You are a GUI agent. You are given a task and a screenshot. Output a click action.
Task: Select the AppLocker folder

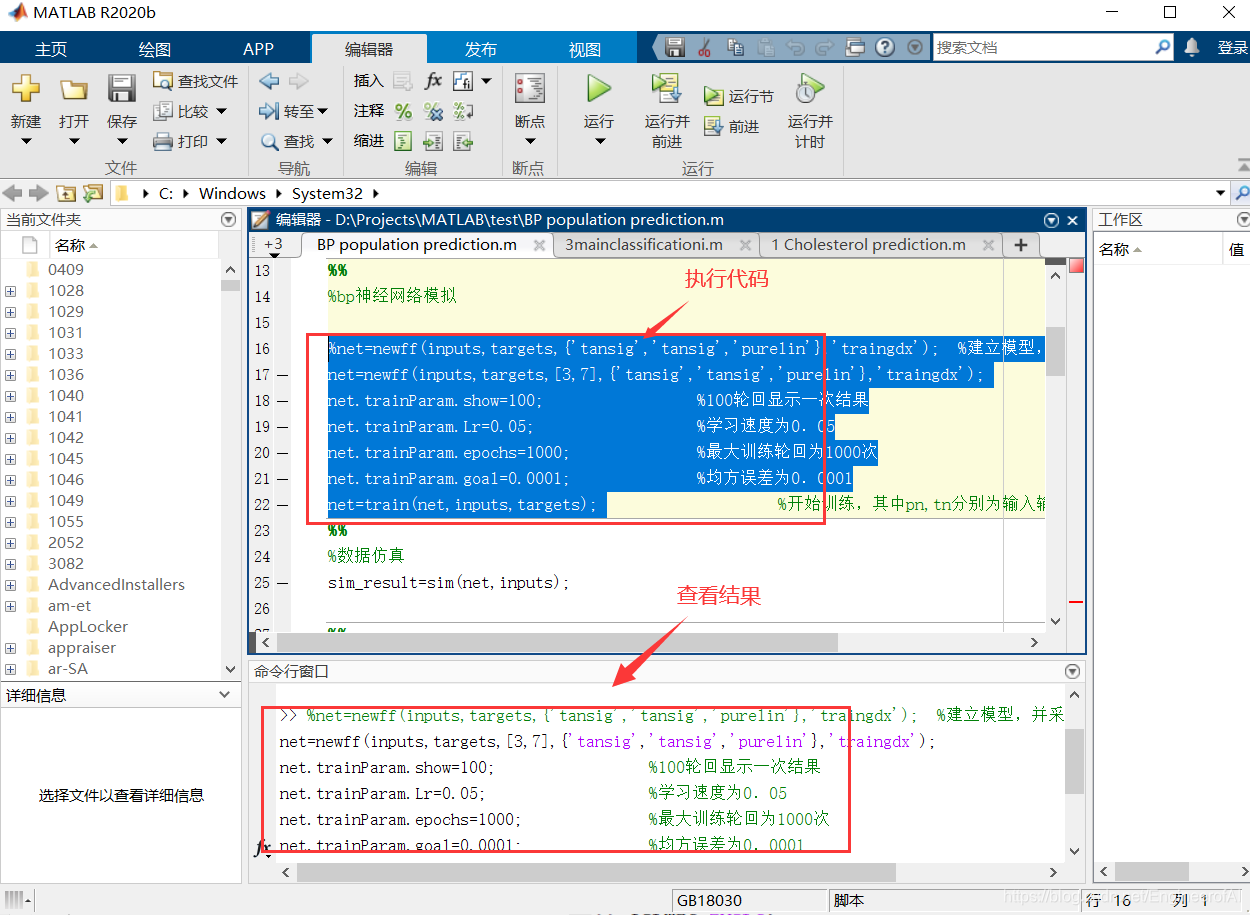coord(88,627)
